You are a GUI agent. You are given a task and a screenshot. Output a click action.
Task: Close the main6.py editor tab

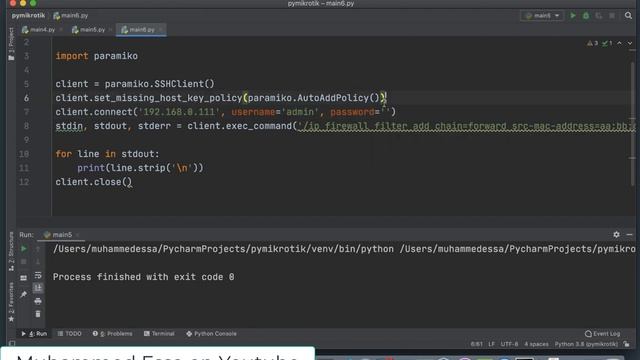[x=160, y=30]
